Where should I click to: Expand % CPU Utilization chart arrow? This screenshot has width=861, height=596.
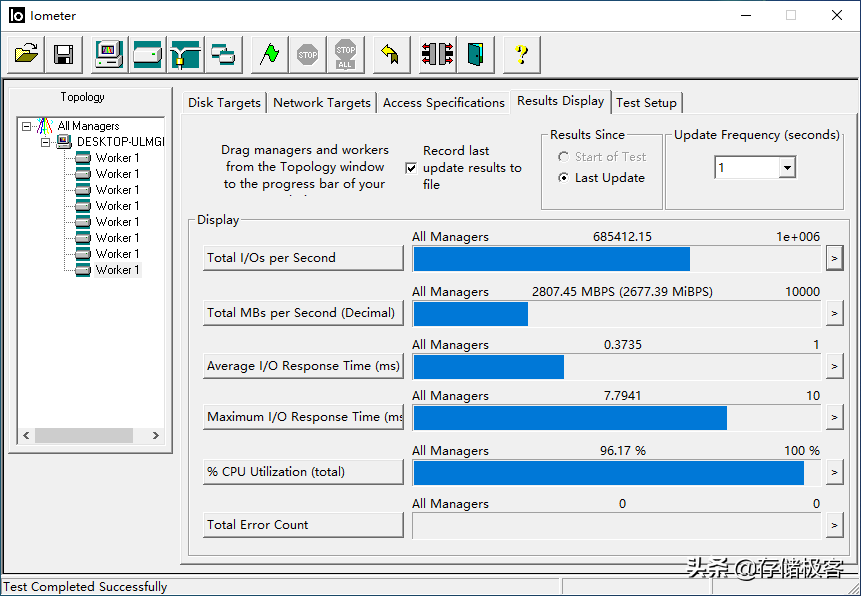pos(835,472)
